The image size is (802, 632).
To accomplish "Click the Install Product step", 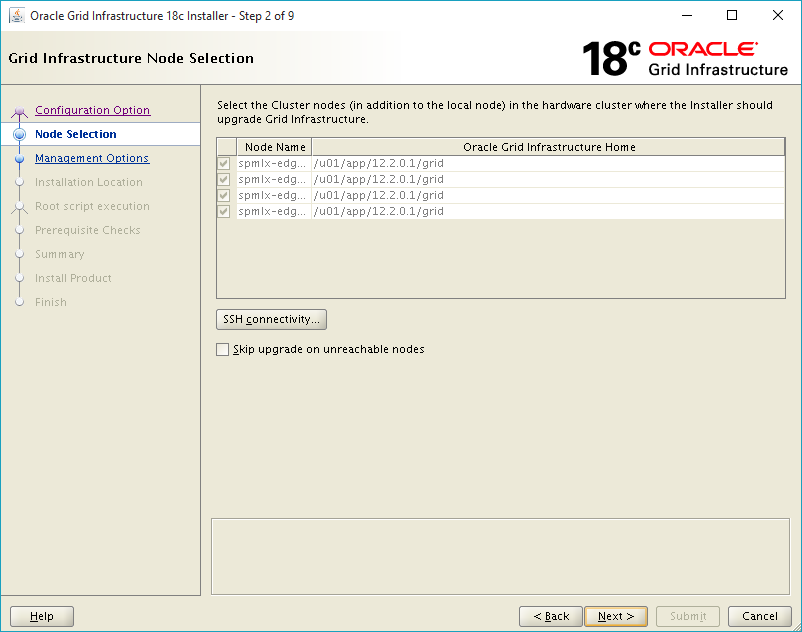I will (73, 278).
